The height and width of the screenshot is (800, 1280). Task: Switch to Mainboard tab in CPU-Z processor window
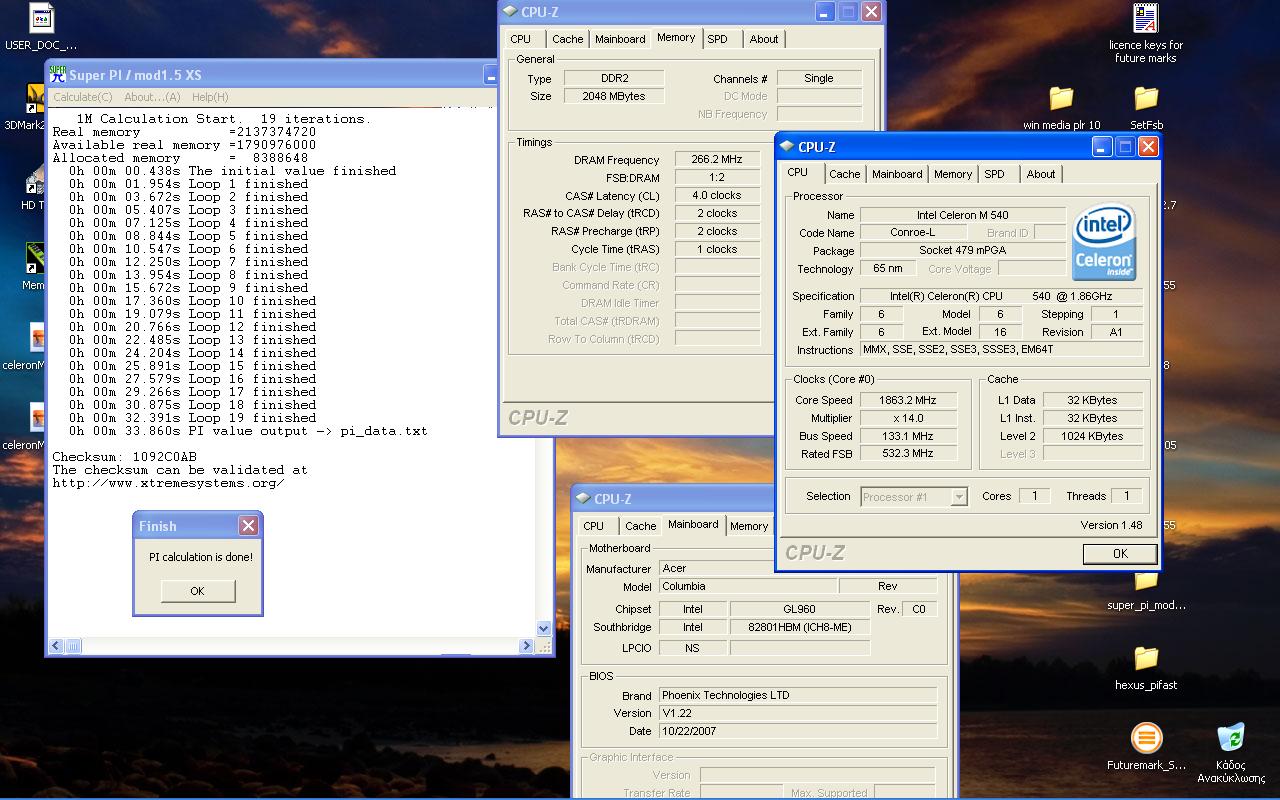pyautogui.click(x=897, y=174)
